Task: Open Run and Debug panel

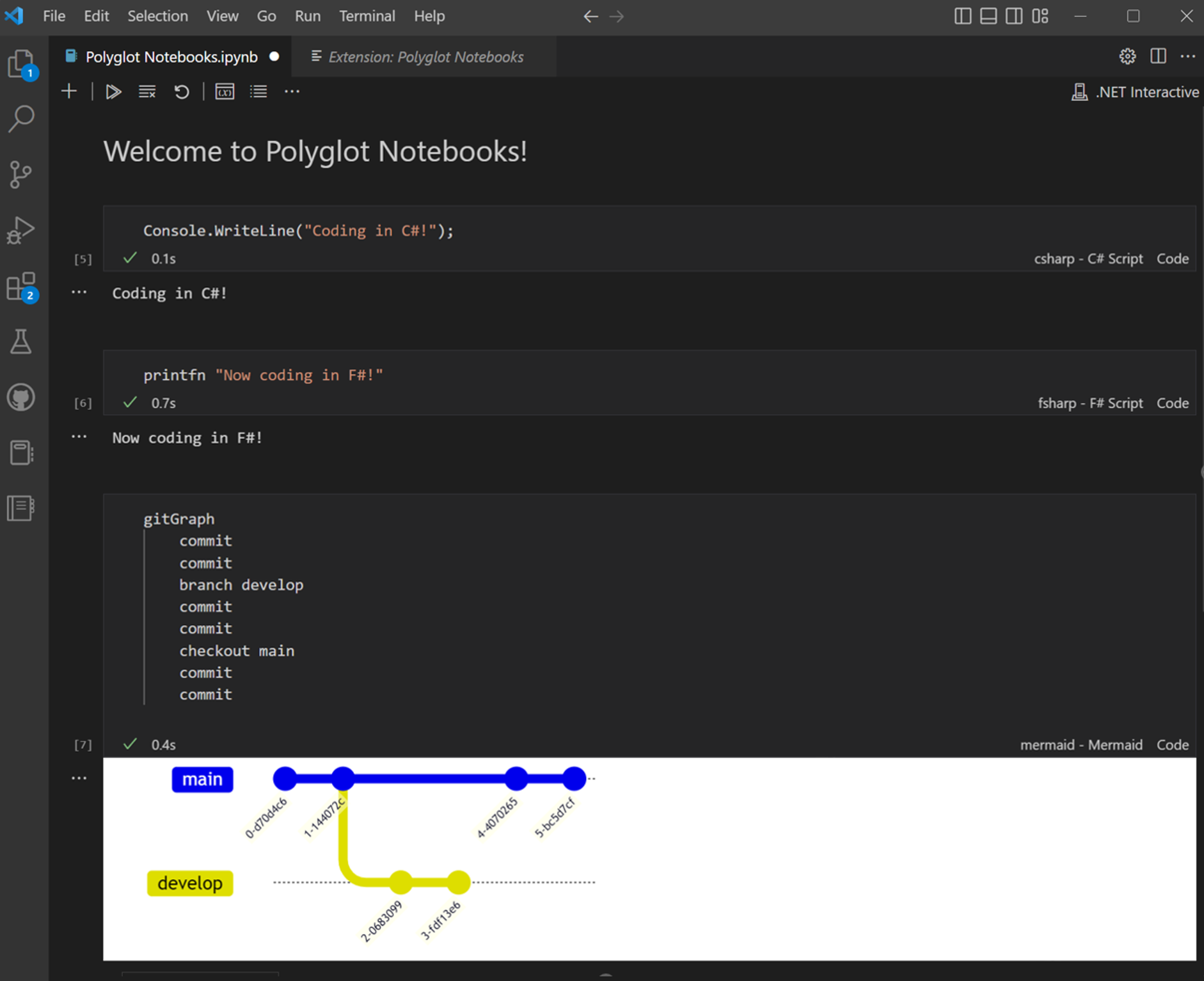Action: [21, 230]
